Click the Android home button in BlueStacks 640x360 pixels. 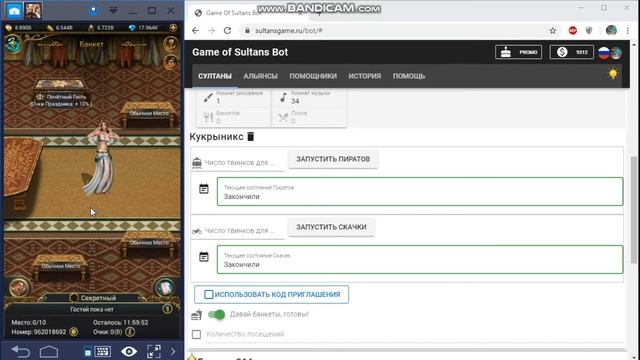pos(49,351)
